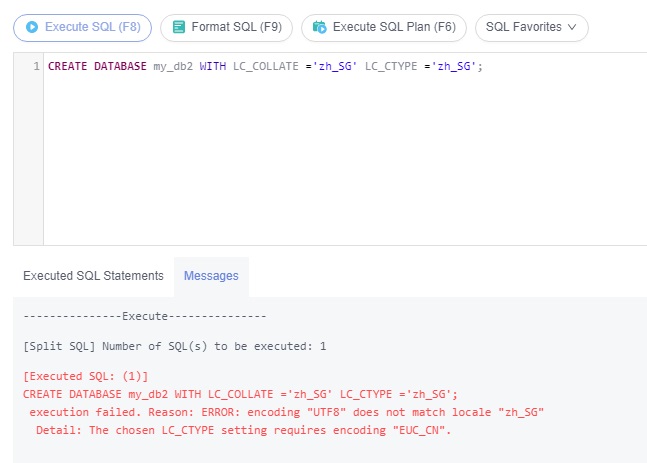Click line number 1 in the editor gutter

tap(36, 66)
